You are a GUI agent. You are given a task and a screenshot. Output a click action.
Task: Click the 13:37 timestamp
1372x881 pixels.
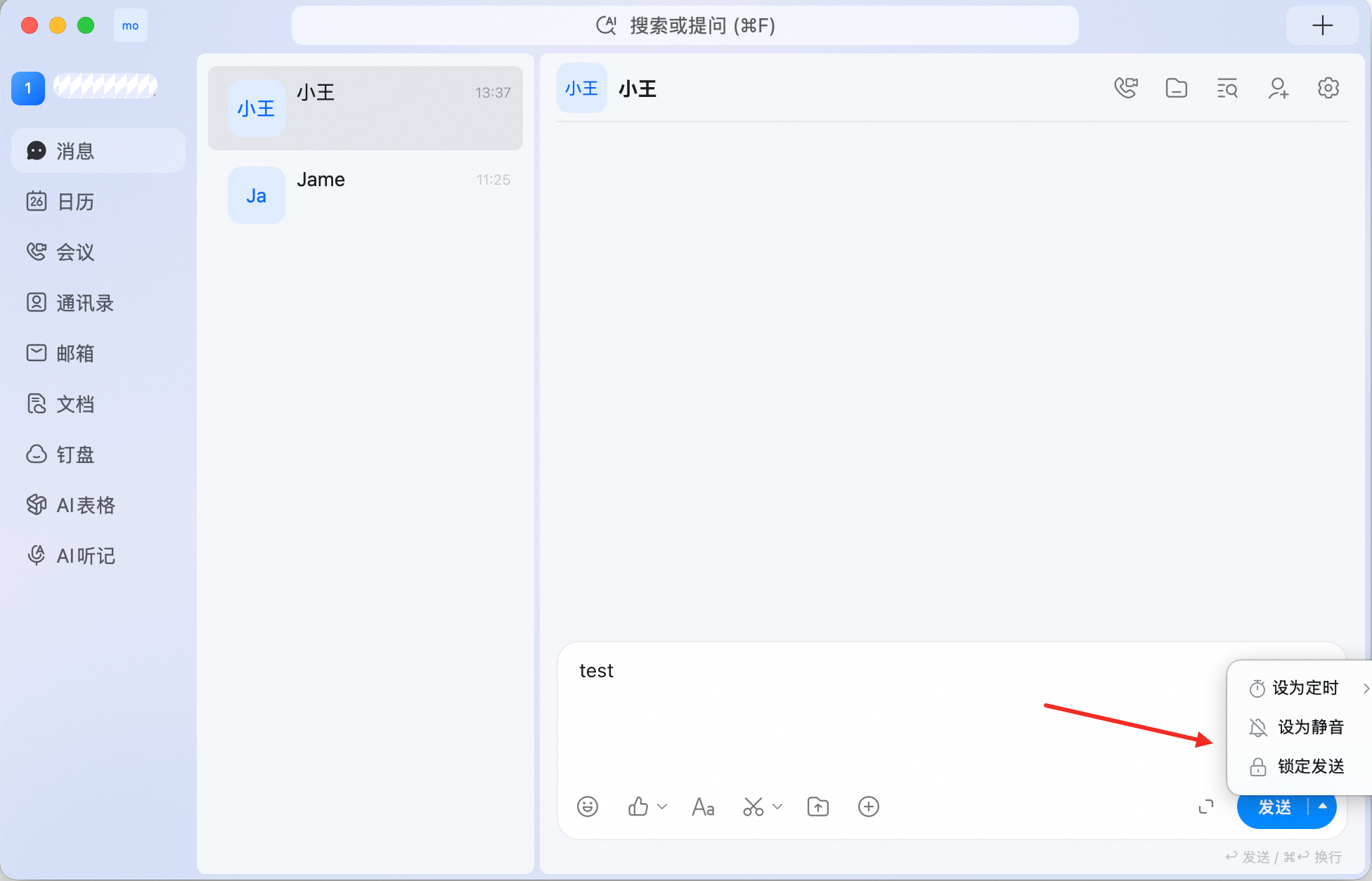point(493,93)
